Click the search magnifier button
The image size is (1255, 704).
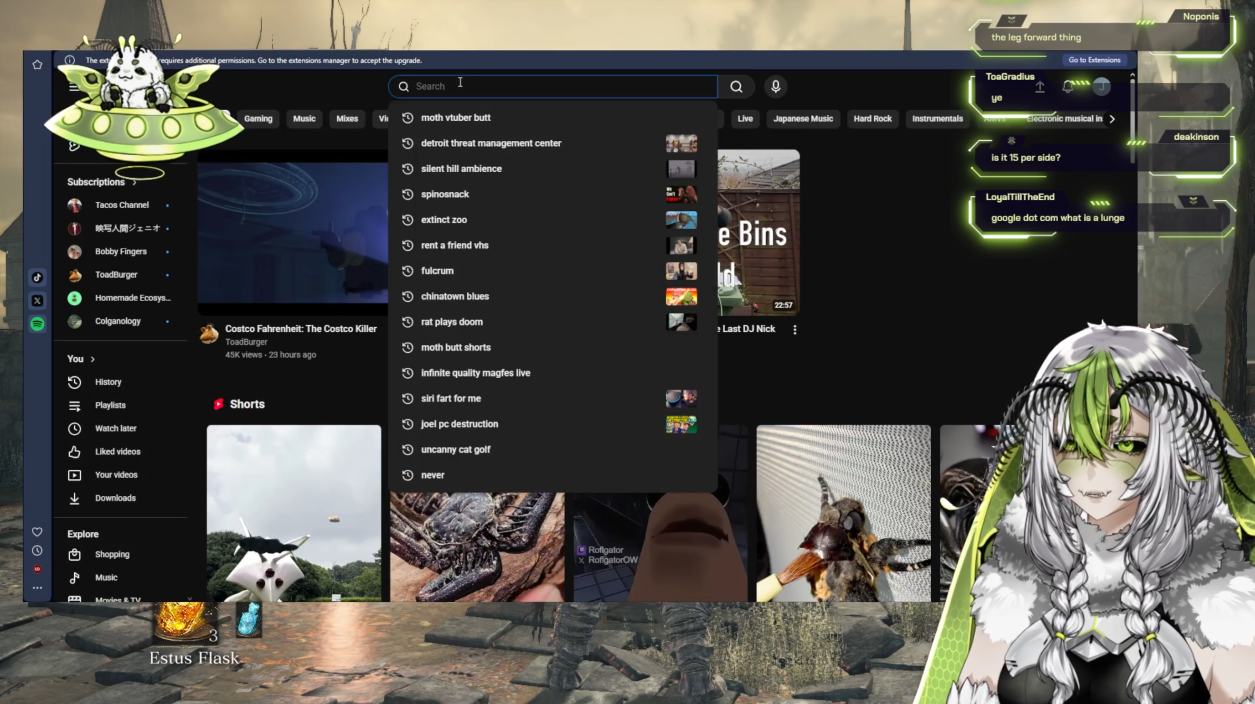point(736,87)
